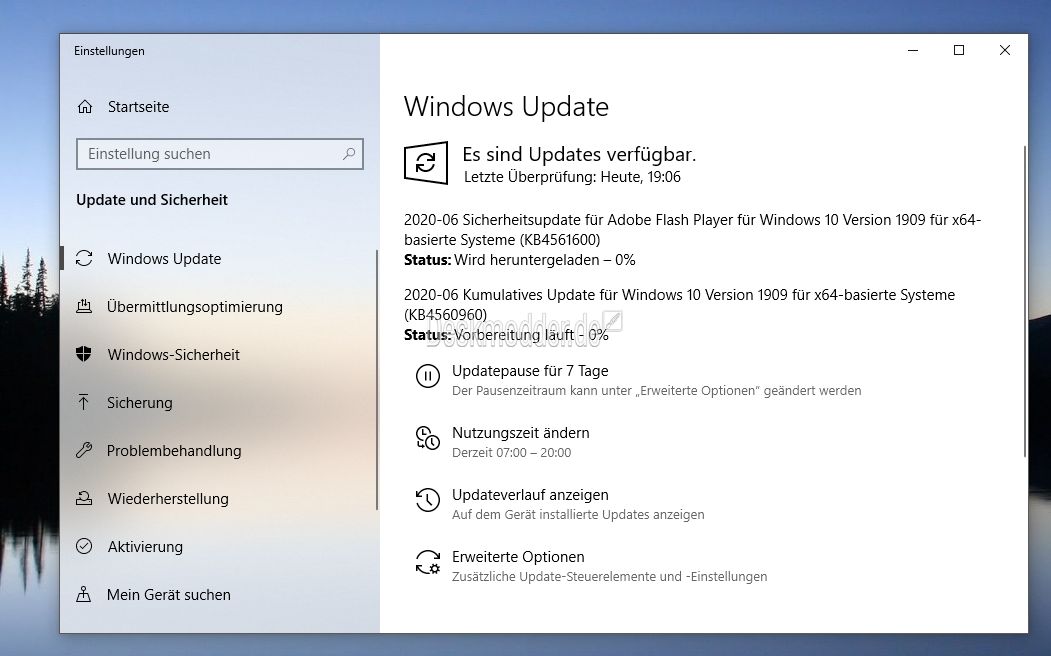Image resolution: width=1051 pixels, height=656 pixels.
Task: Minimize the Einstellungen window
Action: [913, 50]
